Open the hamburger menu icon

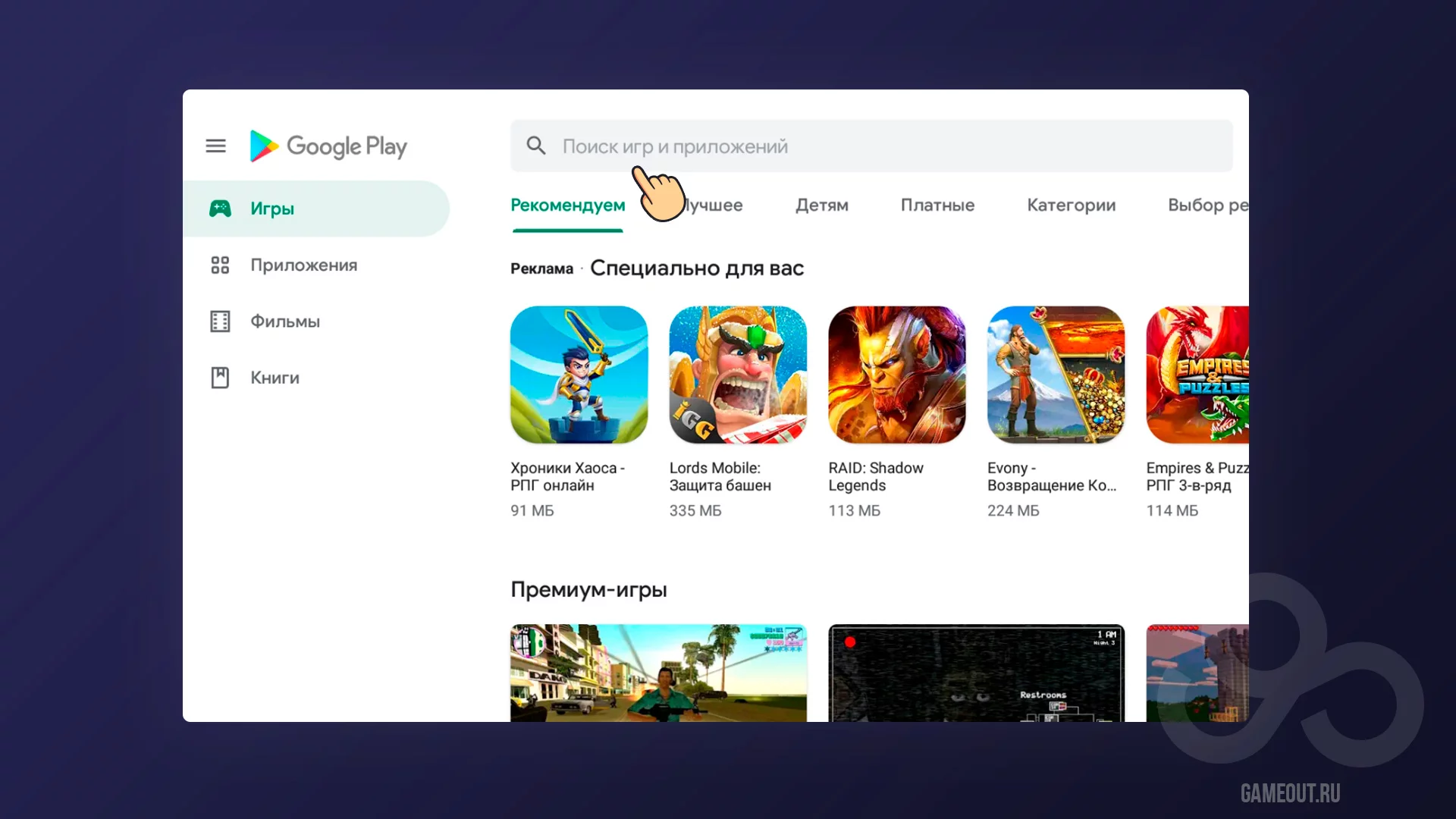(x=216, y=146)
